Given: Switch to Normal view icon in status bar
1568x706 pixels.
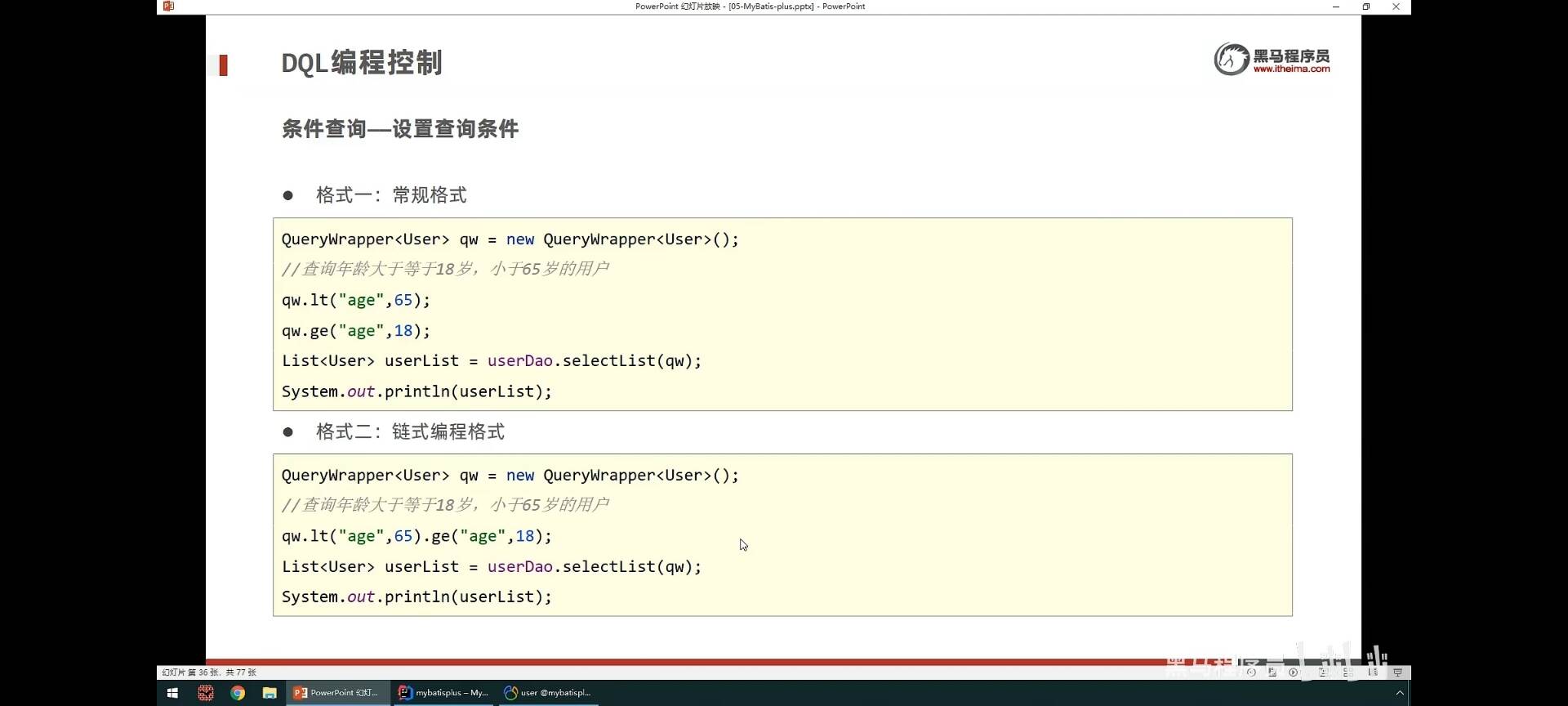Looking at the screenshot, I should (x=1323, y=672).
